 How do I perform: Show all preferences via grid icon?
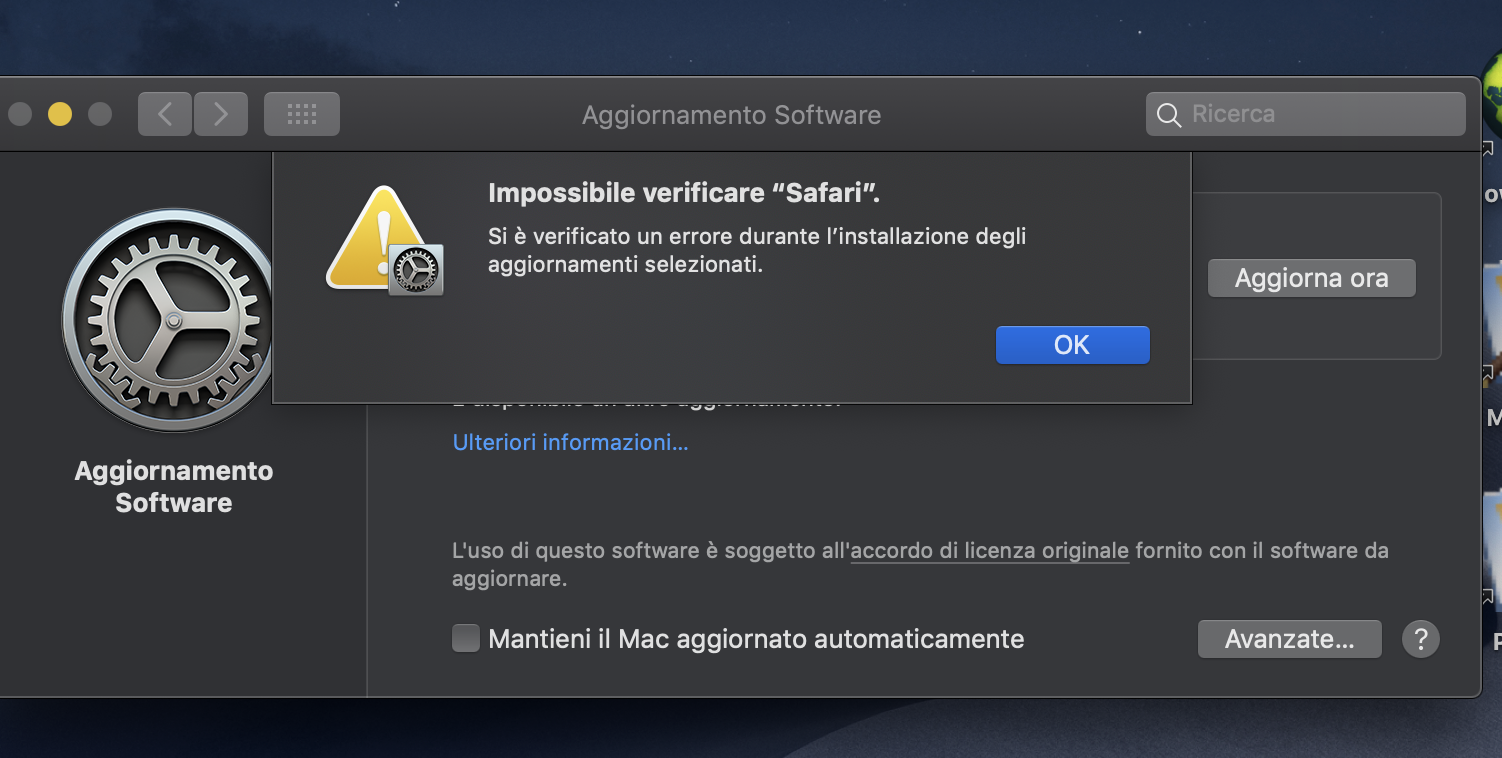(301, 114)
